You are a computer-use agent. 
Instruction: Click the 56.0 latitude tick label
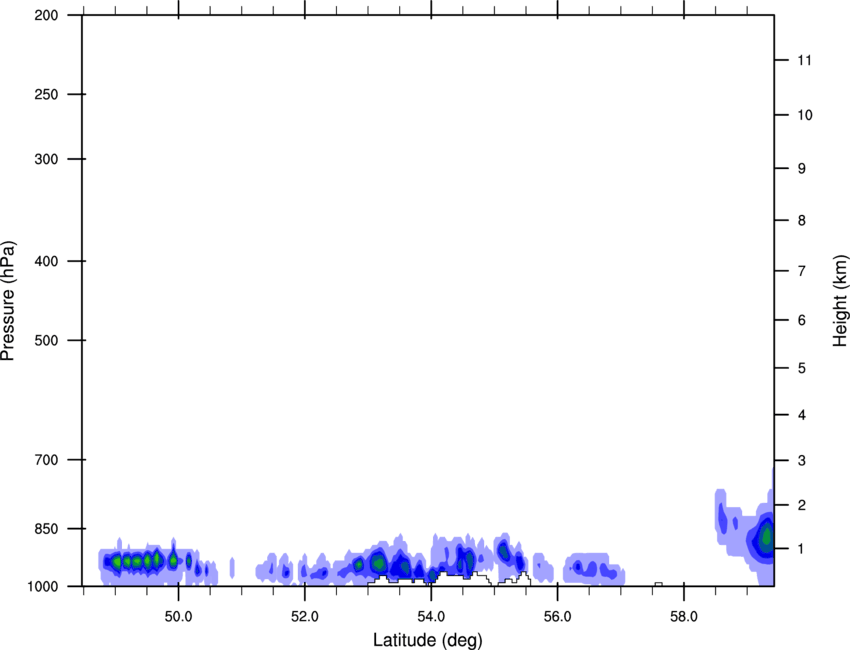click(558, 616)
